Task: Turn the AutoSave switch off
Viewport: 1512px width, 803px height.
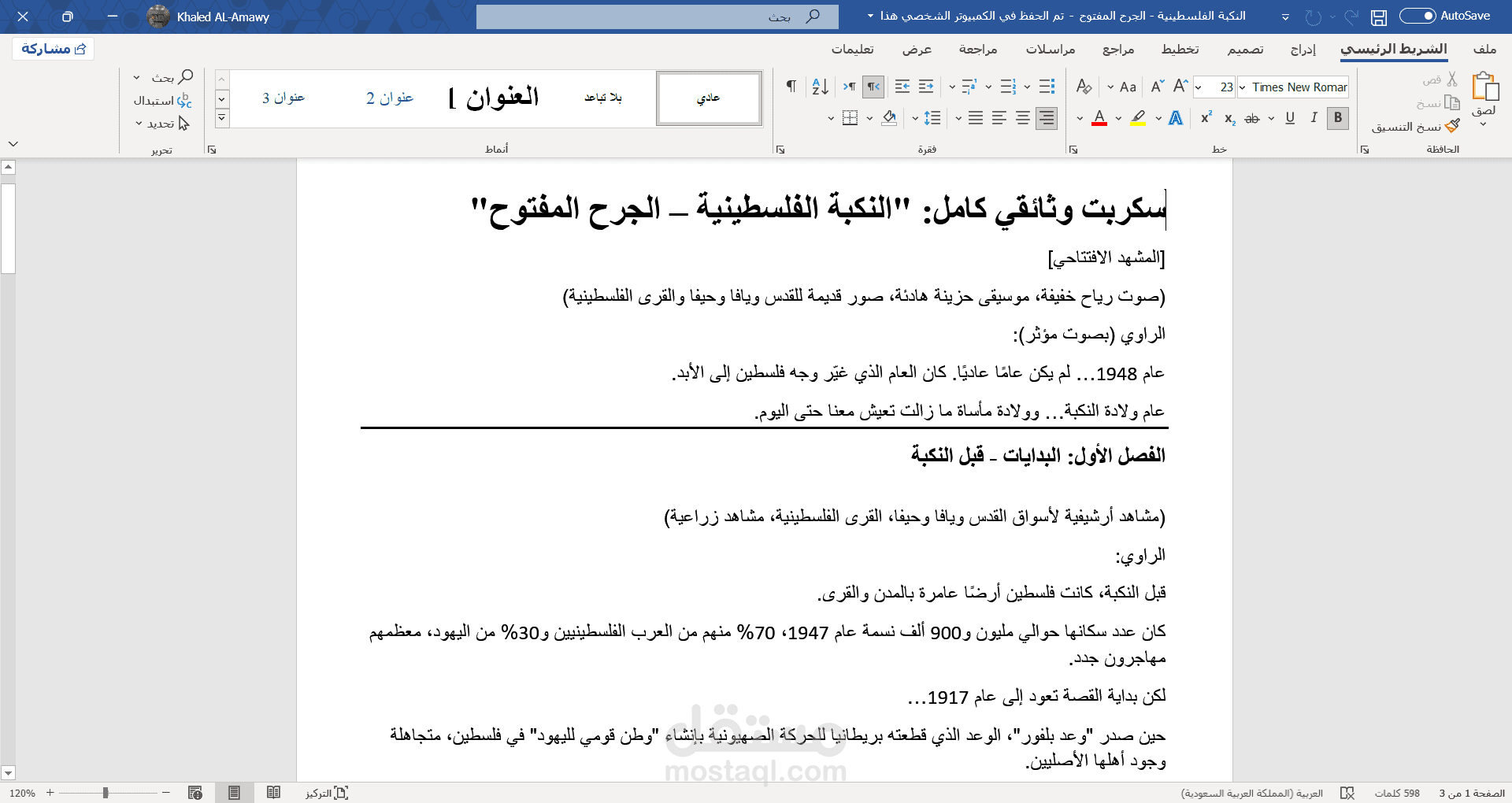Action: click(x=1417, y=16)
